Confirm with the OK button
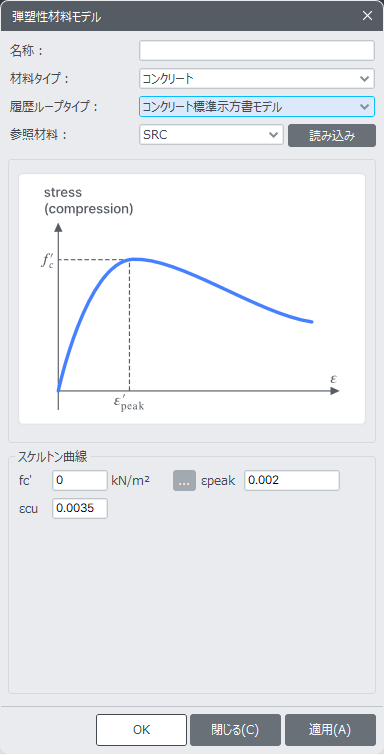The width and height of the screenshot is (384, 754). tap(141, 729)
